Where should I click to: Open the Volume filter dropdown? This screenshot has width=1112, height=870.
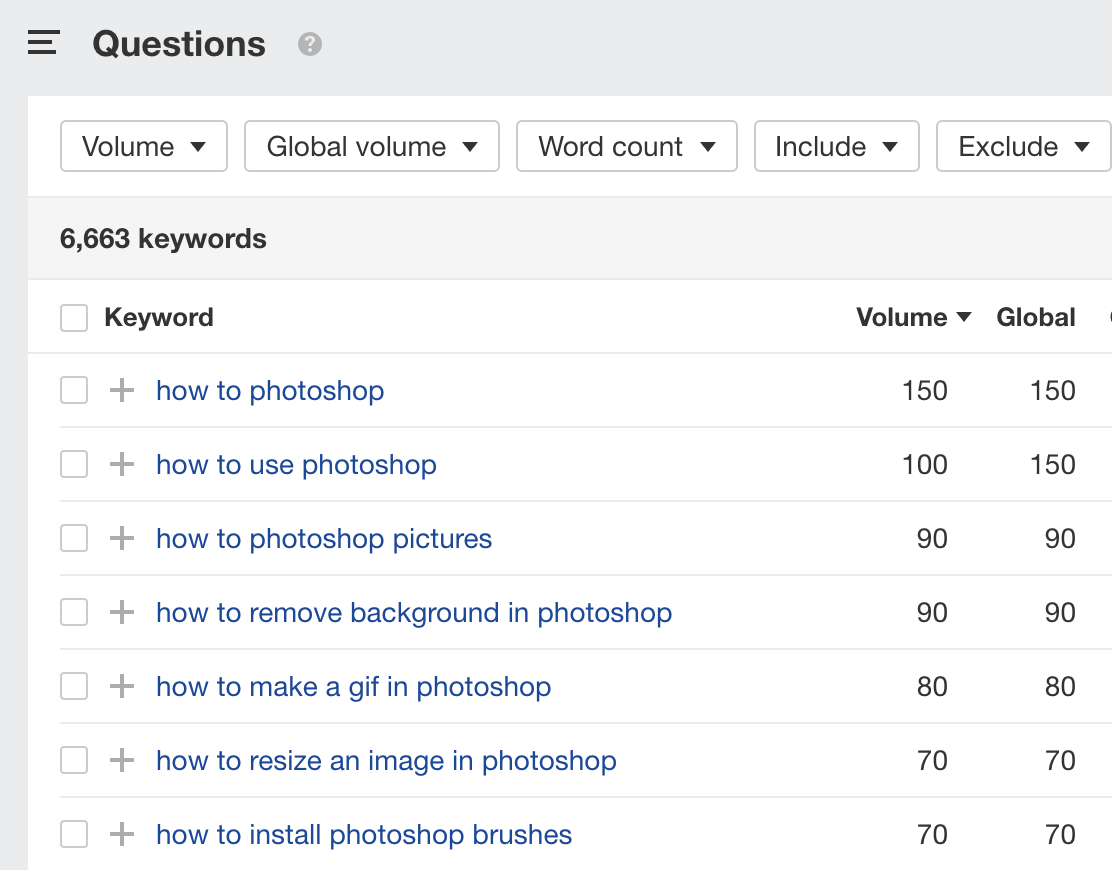(144, 146)
